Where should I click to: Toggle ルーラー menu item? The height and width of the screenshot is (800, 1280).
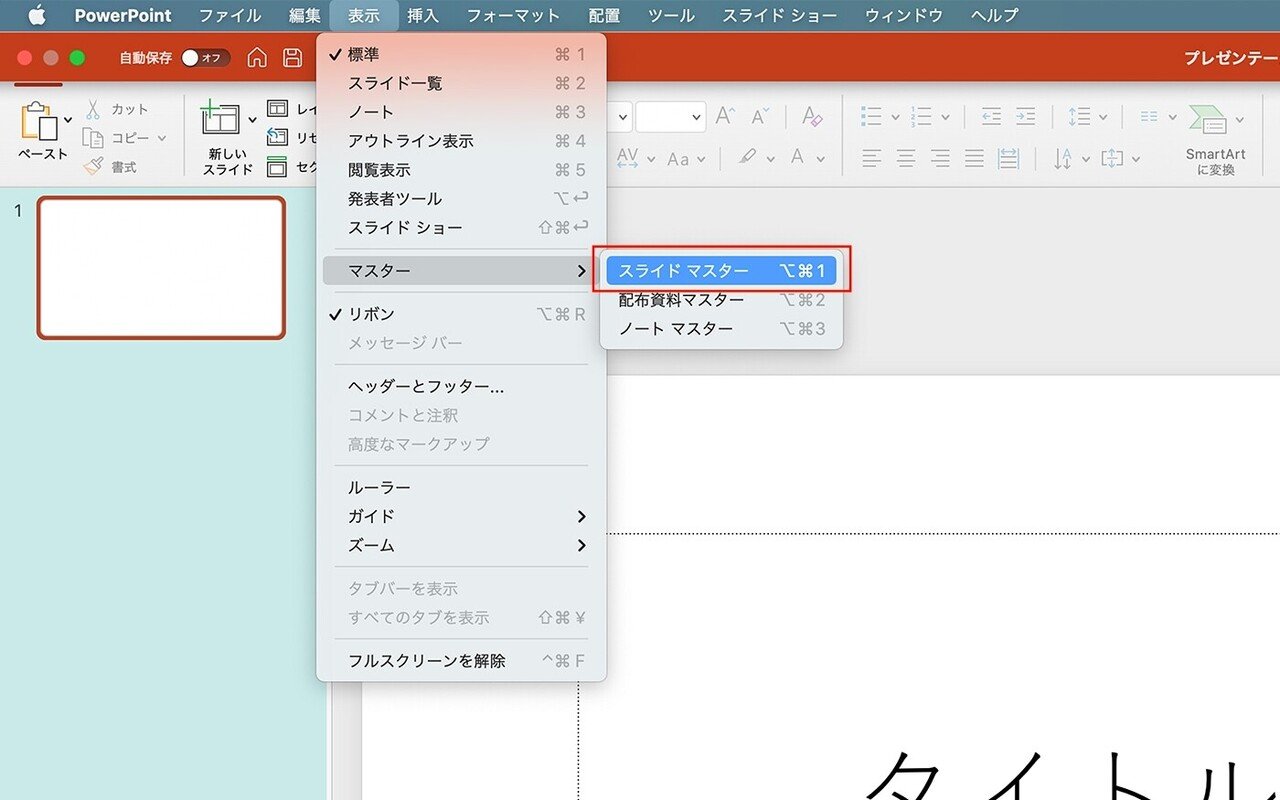461,487
